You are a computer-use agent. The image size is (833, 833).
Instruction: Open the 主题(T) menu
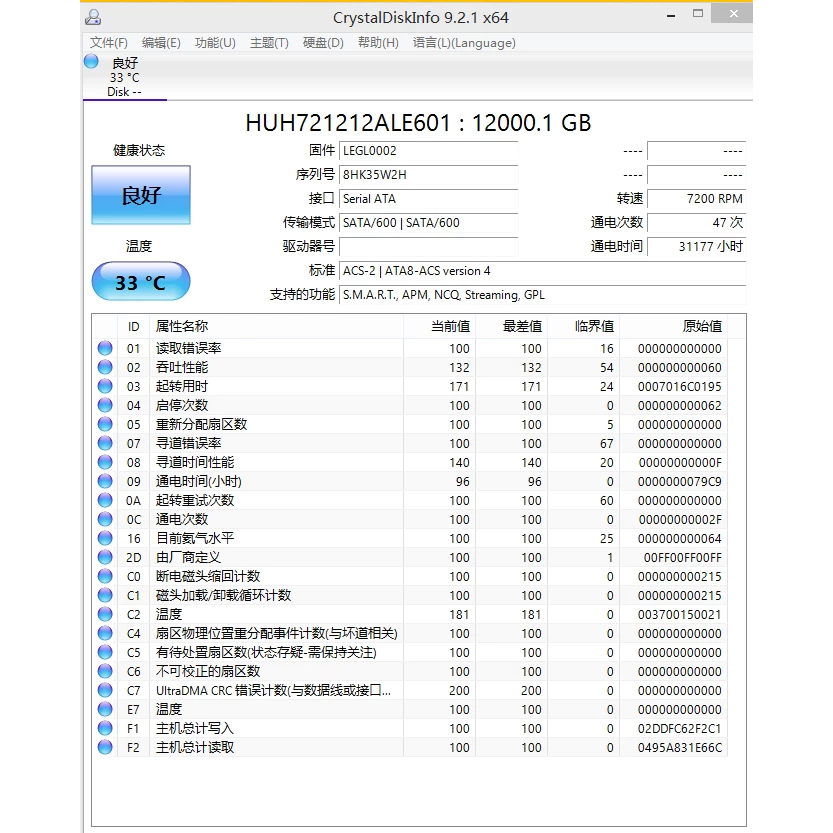pyautogui.click(x=269, y=42)
